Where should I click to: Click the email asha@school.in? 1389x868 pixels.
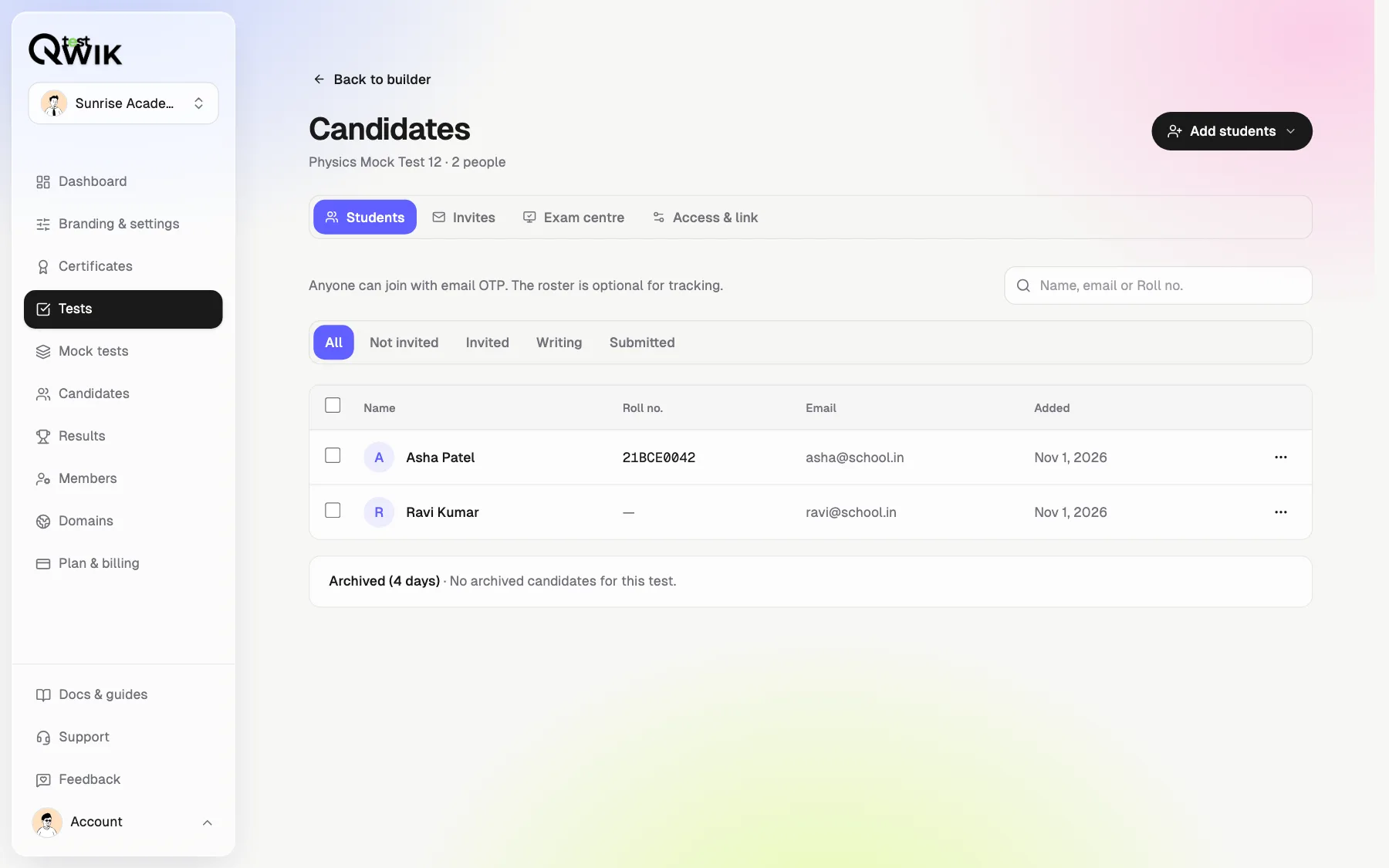(x=854, y=458)
